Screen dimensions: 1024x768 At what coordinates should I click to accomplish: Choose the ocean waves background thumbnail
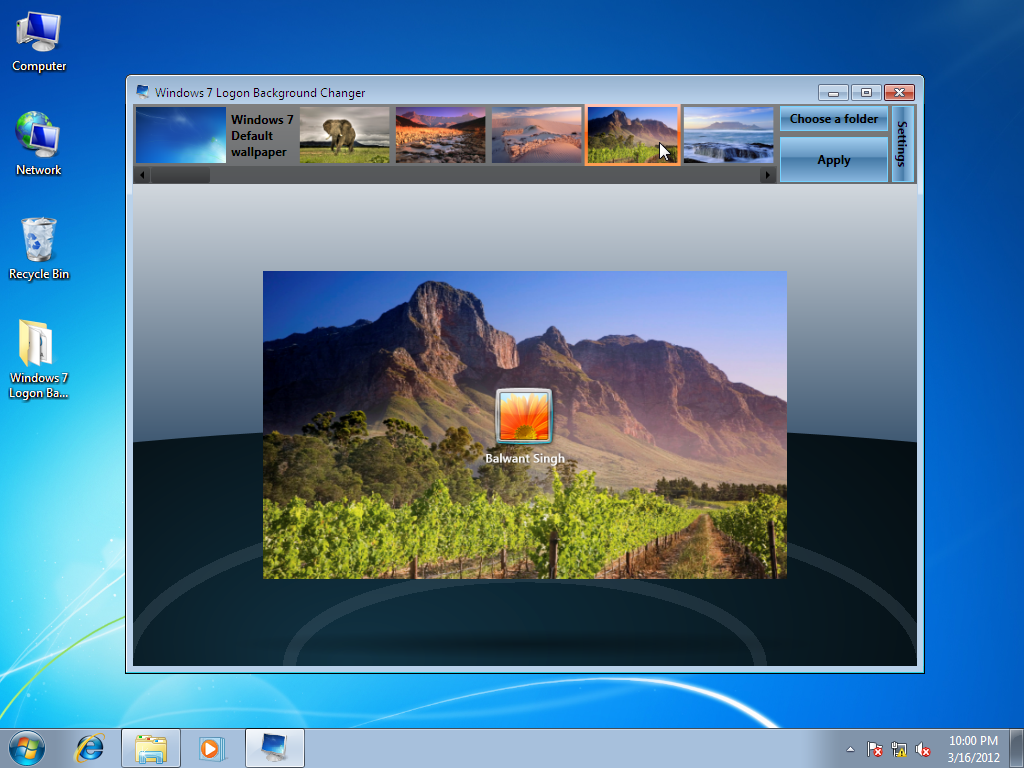728,134
